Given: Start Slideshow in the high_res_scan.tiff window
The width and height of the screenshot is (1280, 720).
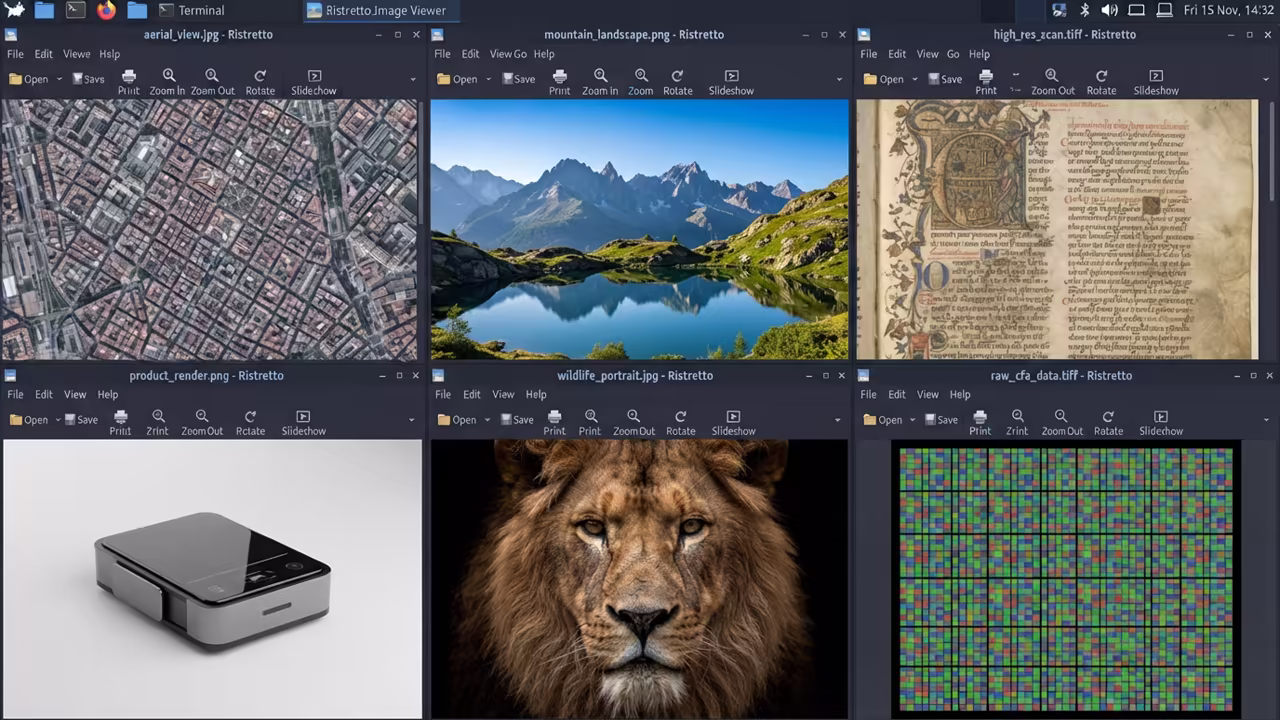Looking at the screenshot, I should coord(1156,82).
